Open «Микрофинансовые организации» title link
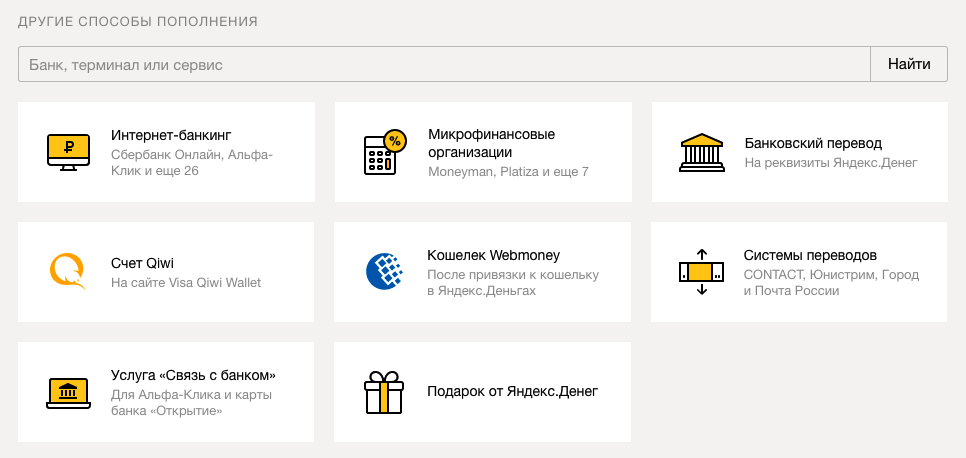The height and width of the screenshot is (458, 966). click(x=491, y=143)
